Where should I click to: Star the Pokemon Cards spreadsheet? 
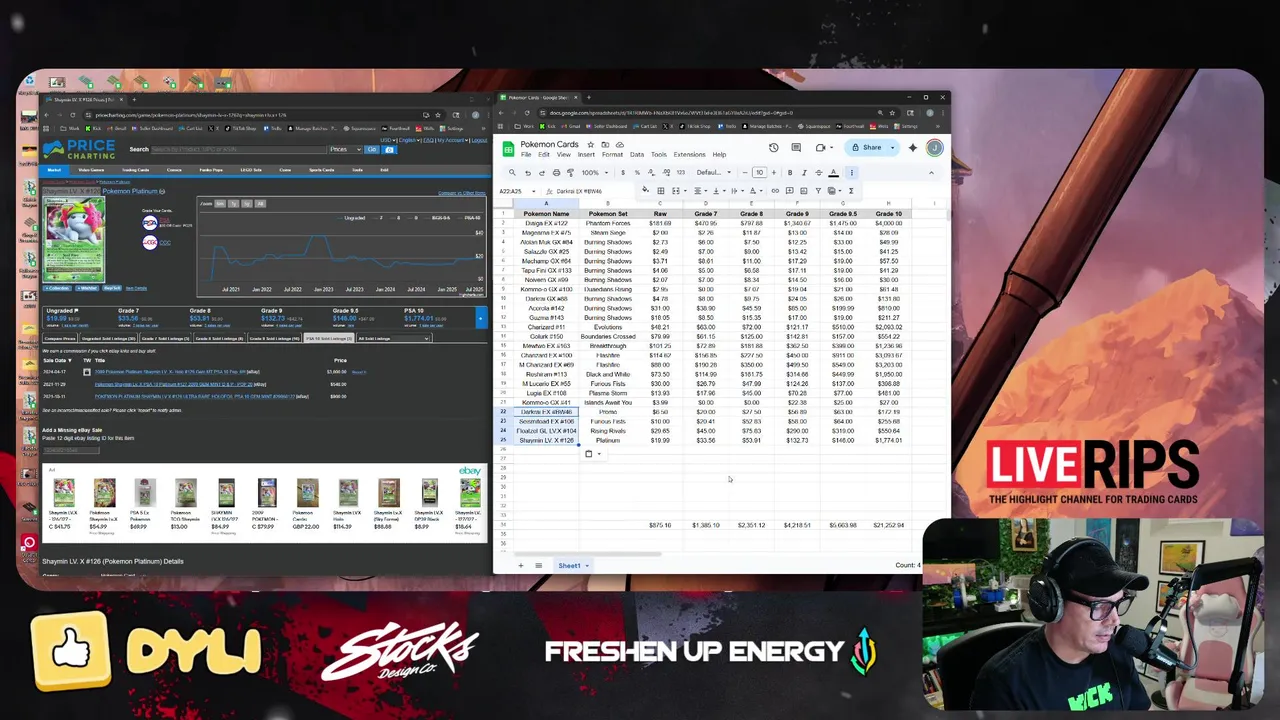point(591,145)
